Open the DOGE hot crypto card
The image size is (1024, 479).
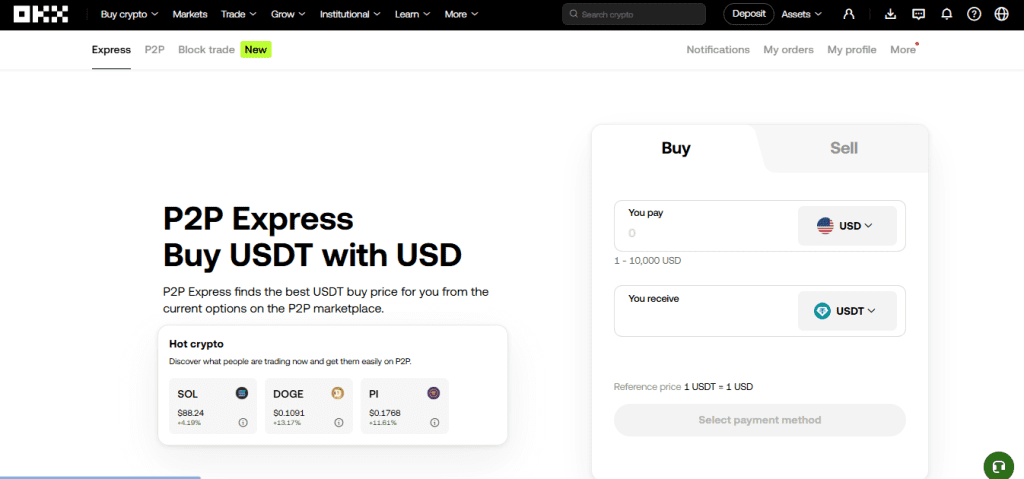click(x=309, y=406)
